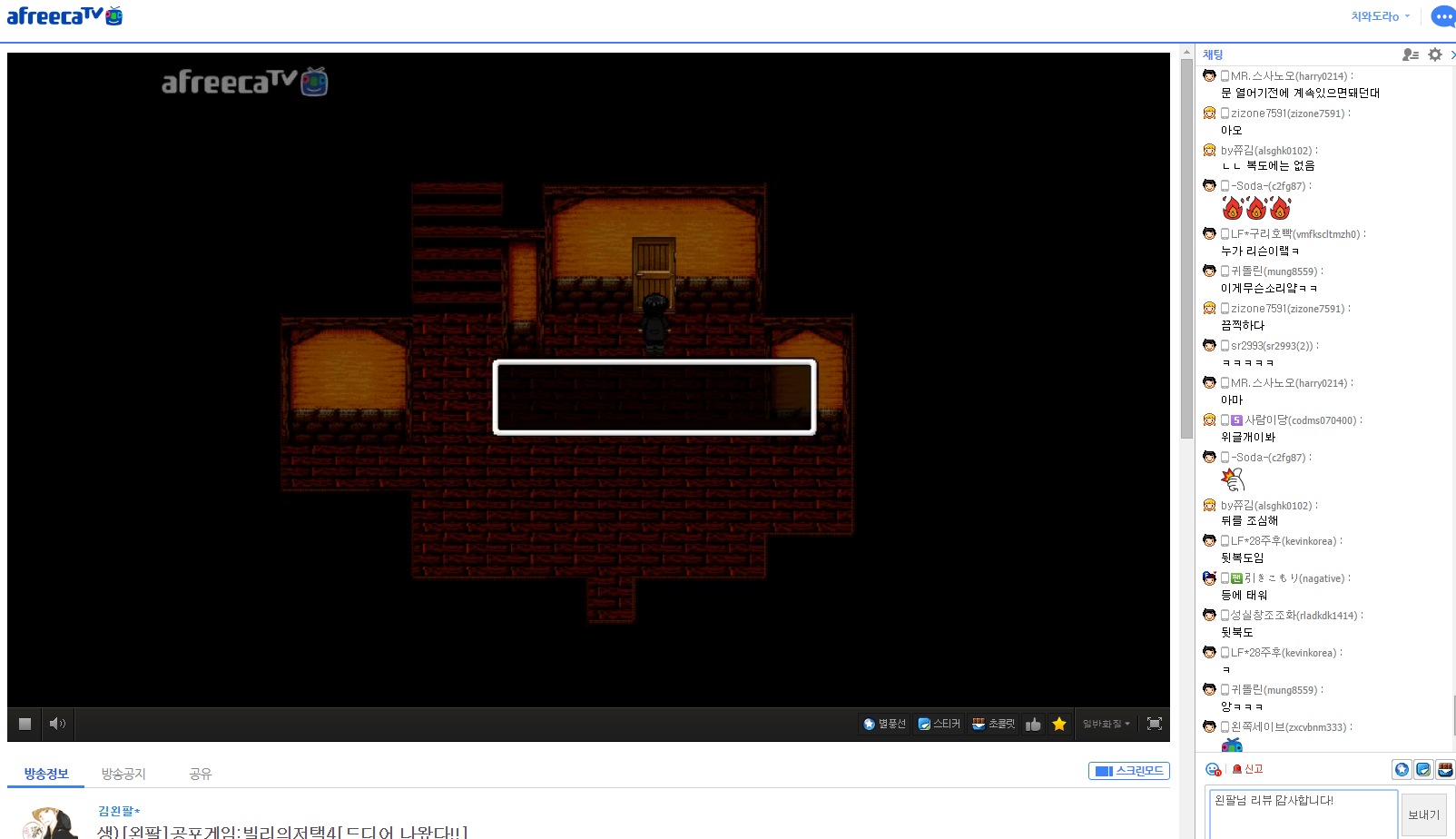Click user 引きこもり(nagative)

tap(1294, 578)
